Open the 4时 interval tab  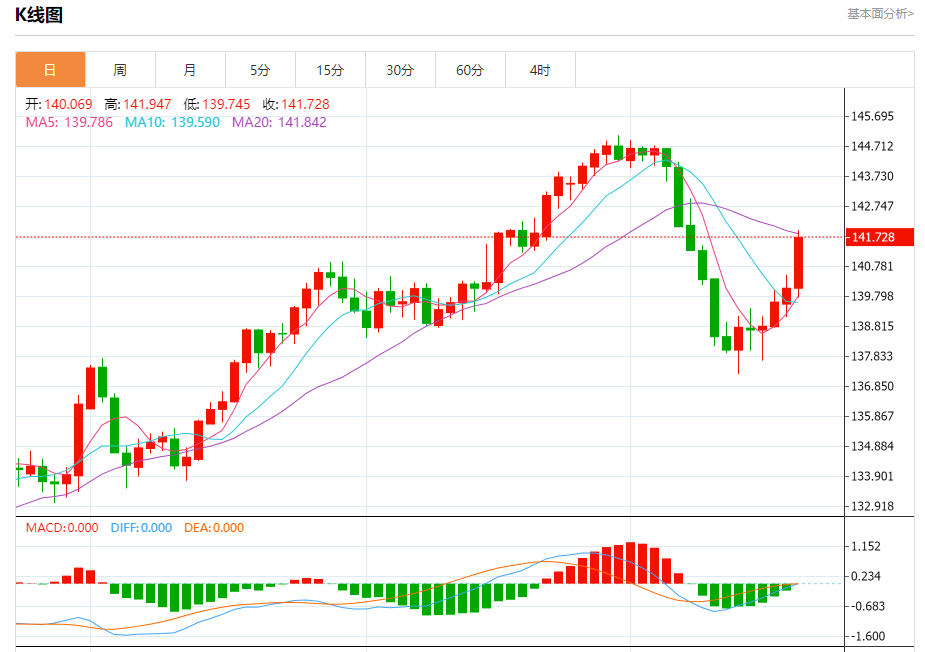tap(540, 70)
